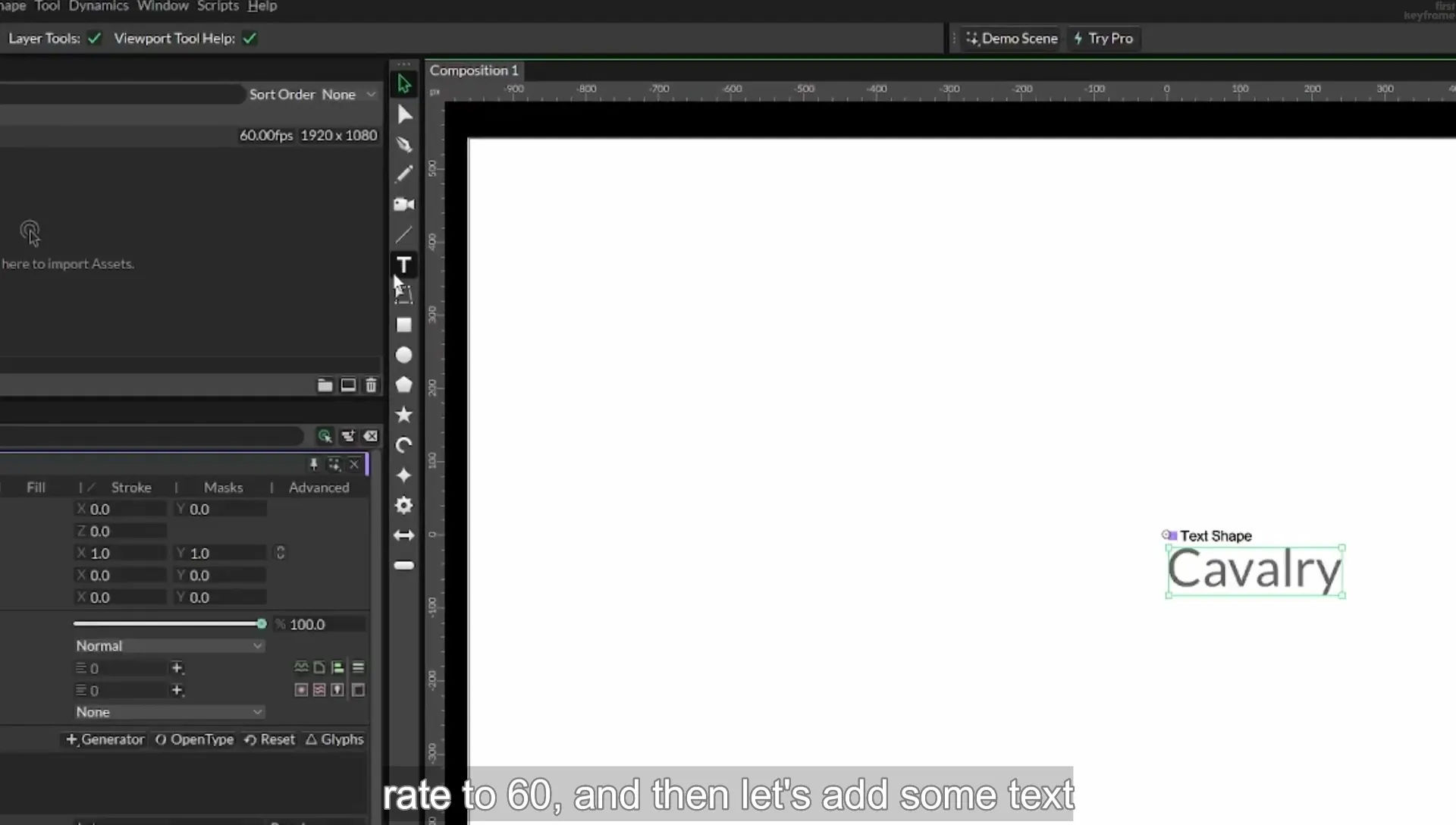This screenshot has height=825, width=1456.
Task: Toggle Layer Tools checkmark
Action: pyautogui.click(x=94, y=38)
